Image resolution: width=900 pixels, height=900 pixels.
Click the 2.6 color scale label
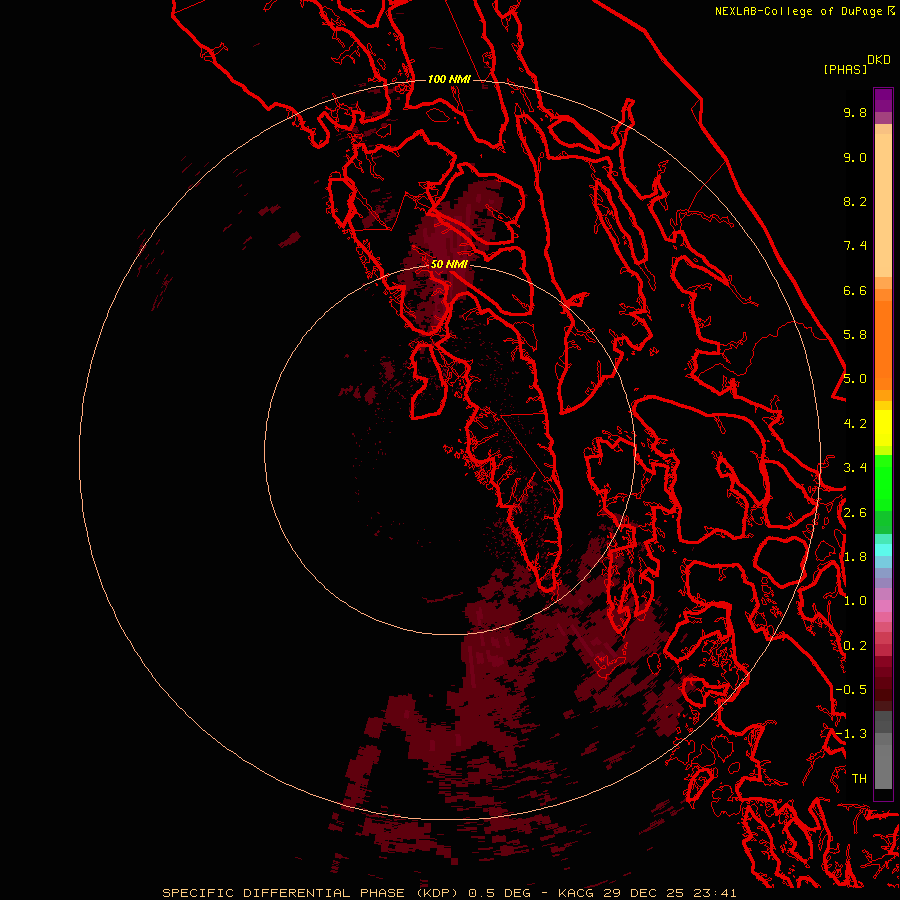pyautogui.click(x=855, y=513)
